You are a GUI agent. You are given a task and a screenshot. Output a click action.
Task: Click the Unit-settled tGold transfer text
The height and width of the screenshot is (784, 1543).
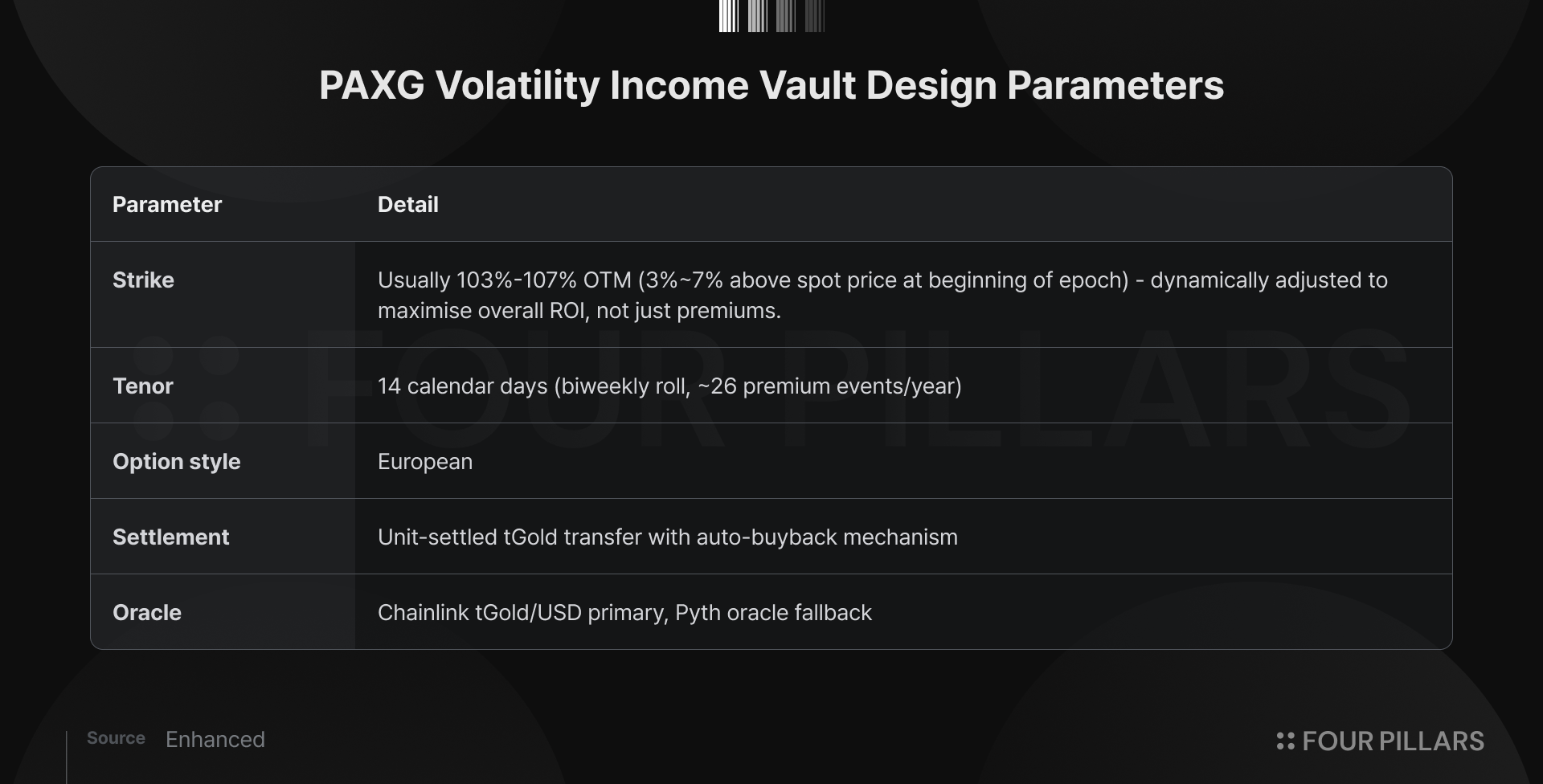click(668, 537)
